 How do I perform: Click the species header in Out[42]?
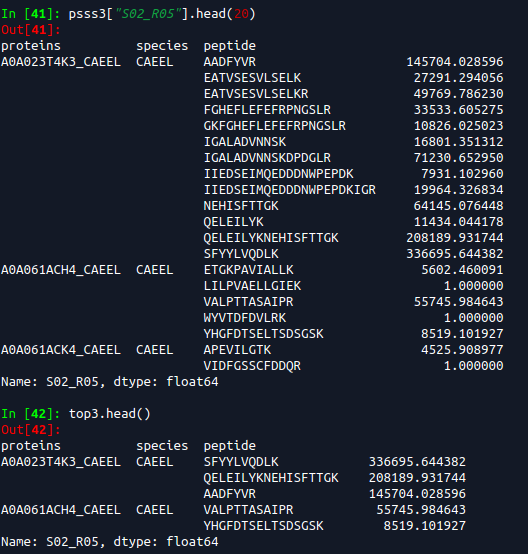pos(162,446)
